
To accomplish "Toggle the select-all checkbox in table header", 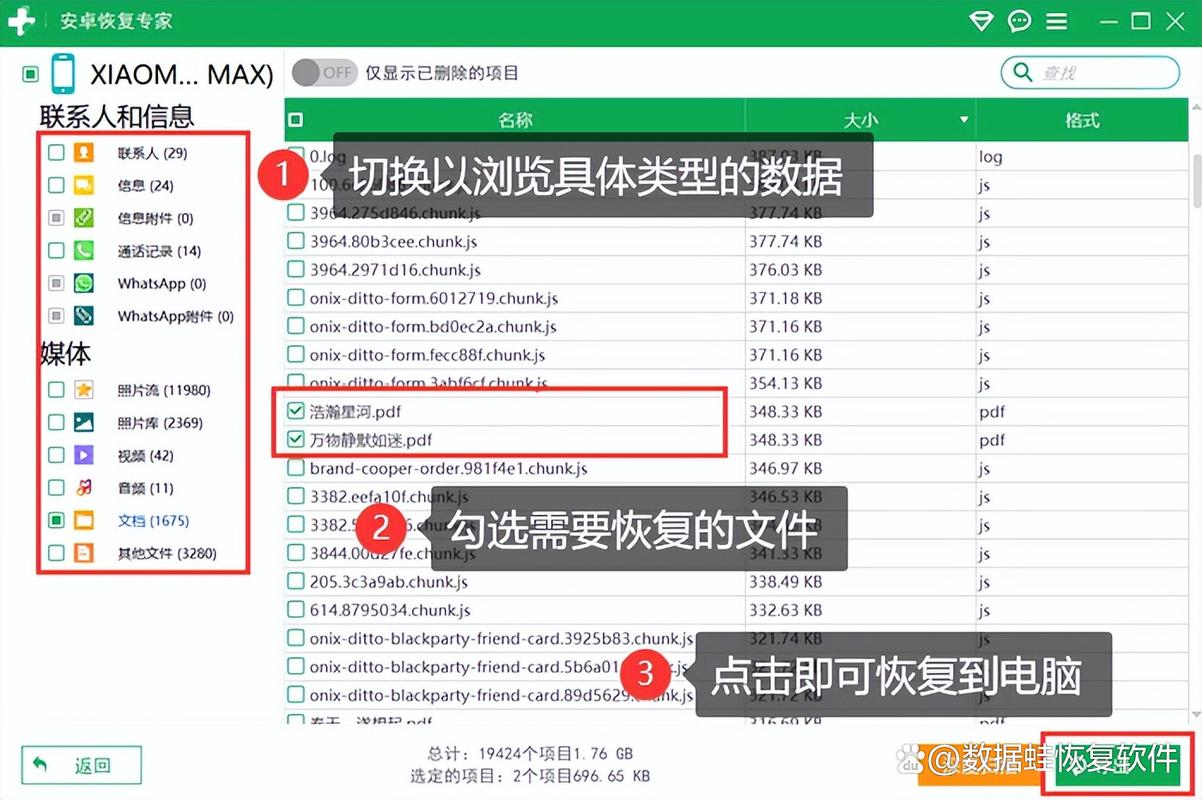I will coord(295,119).
